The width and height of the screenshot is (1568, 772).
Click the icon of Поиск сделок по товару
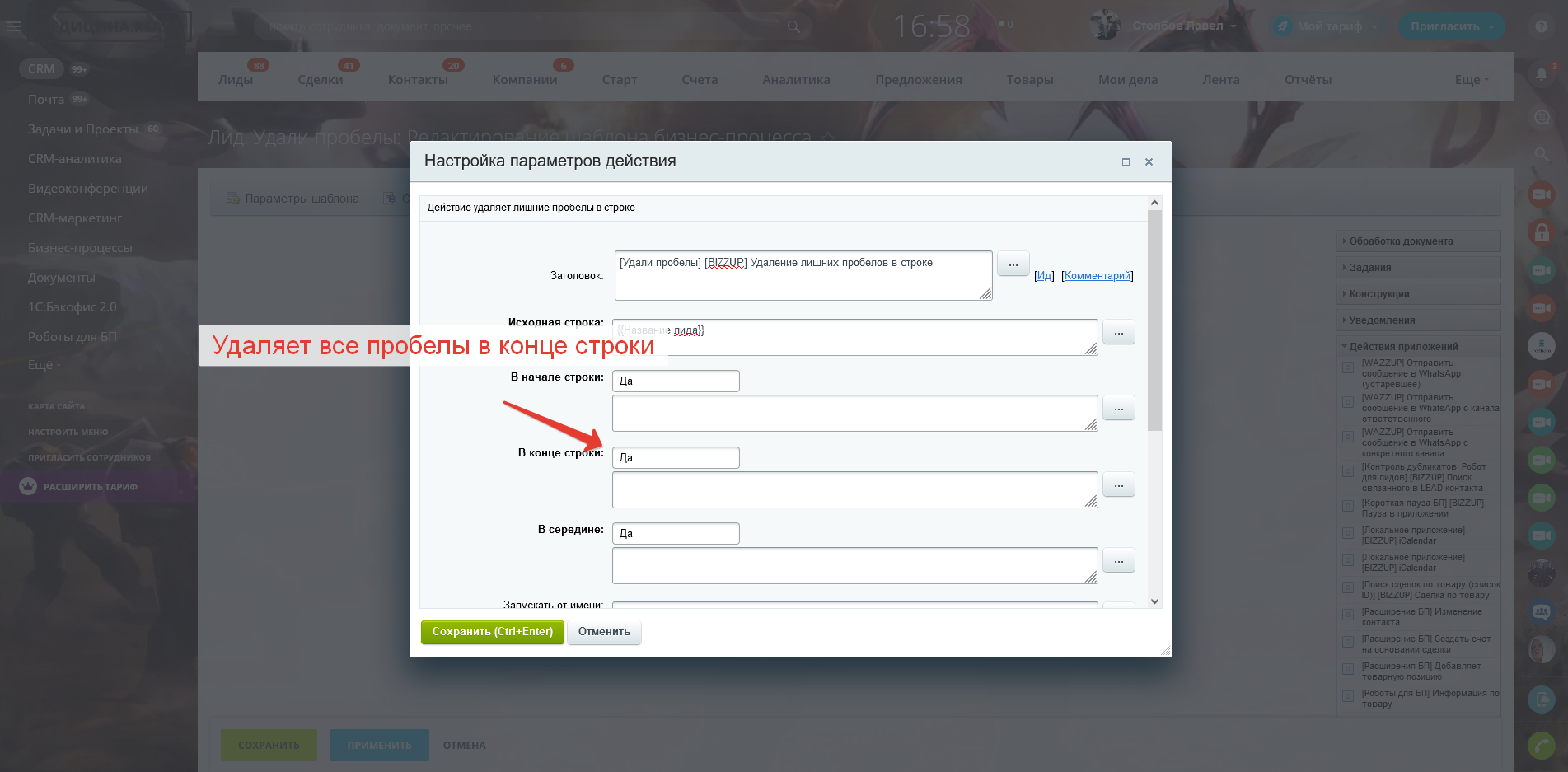1348,587
